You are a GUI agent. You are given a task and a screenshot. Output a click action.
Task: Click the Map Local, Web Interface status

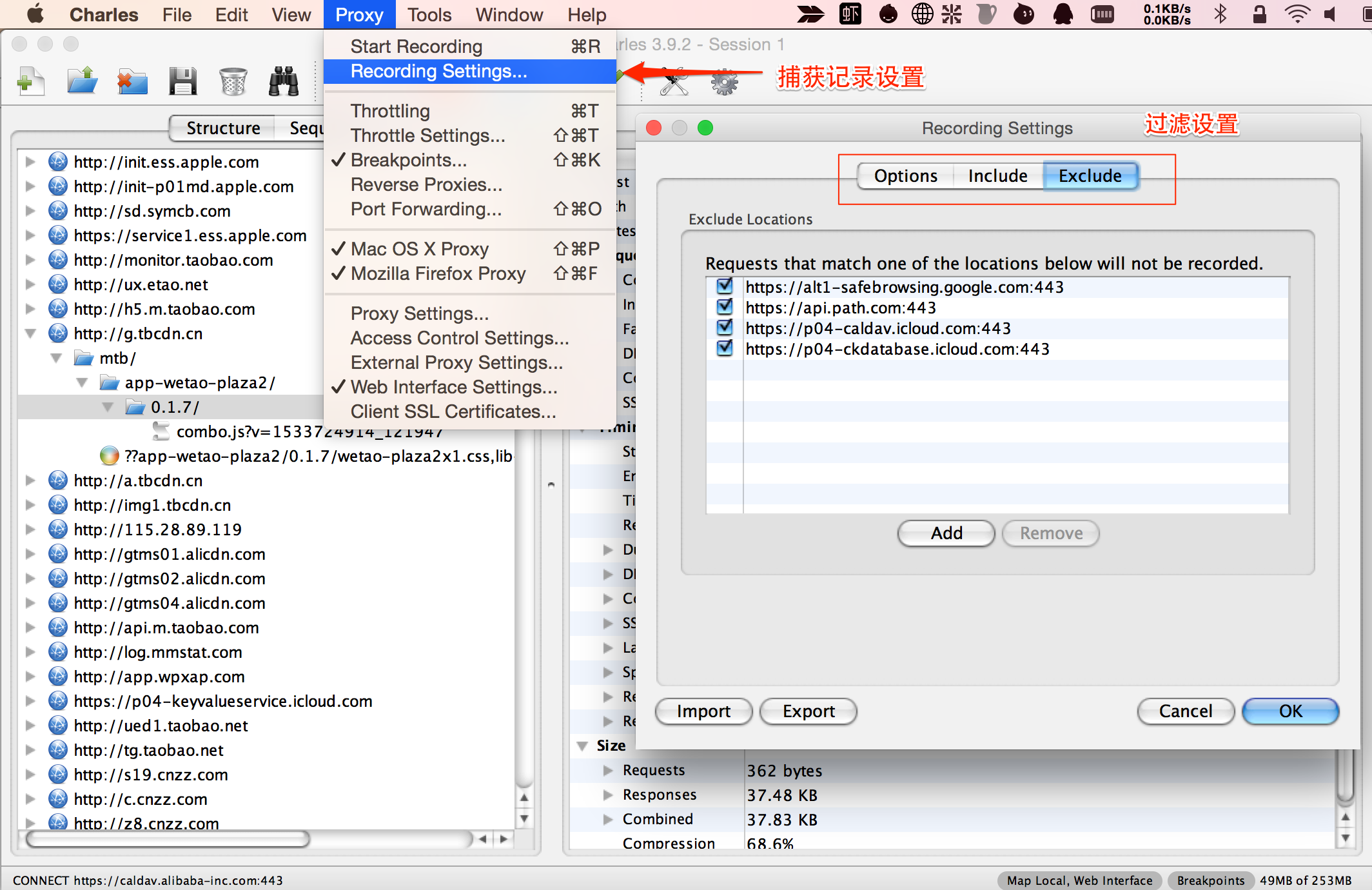click(1080, 880)
